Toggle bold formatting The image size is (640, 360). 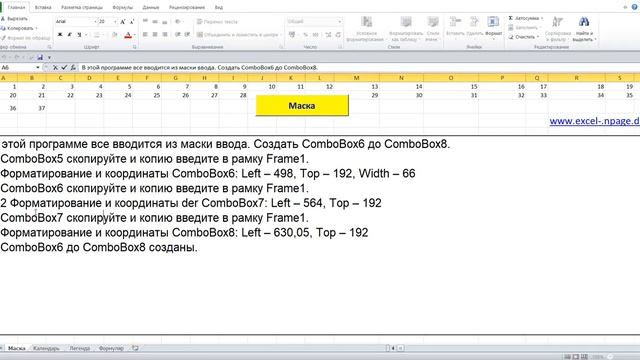pos(60,35)
